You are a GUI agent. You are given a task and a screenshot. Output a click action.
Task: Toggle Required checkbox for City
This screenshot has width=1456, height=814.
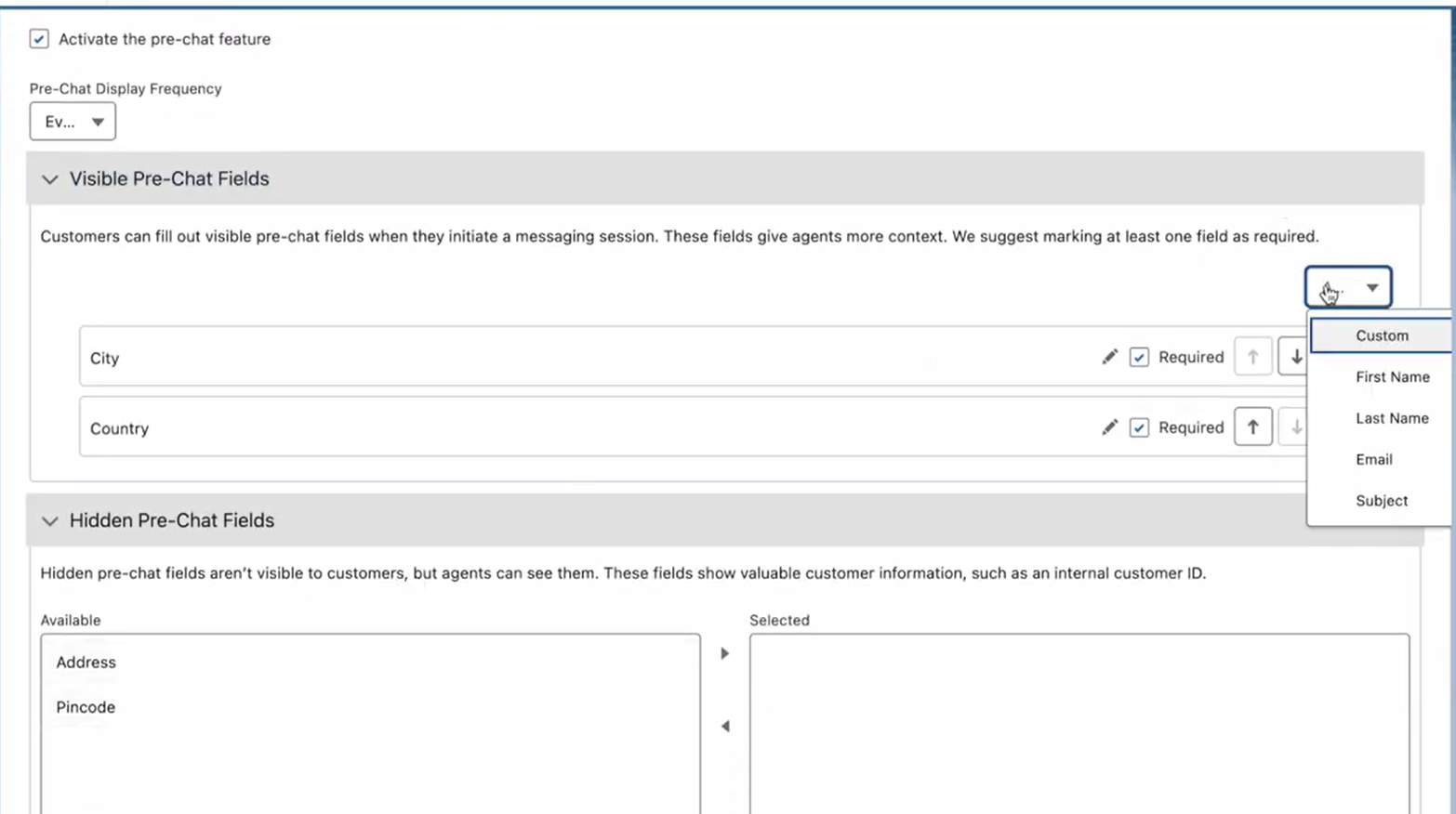coord(1139,357)
